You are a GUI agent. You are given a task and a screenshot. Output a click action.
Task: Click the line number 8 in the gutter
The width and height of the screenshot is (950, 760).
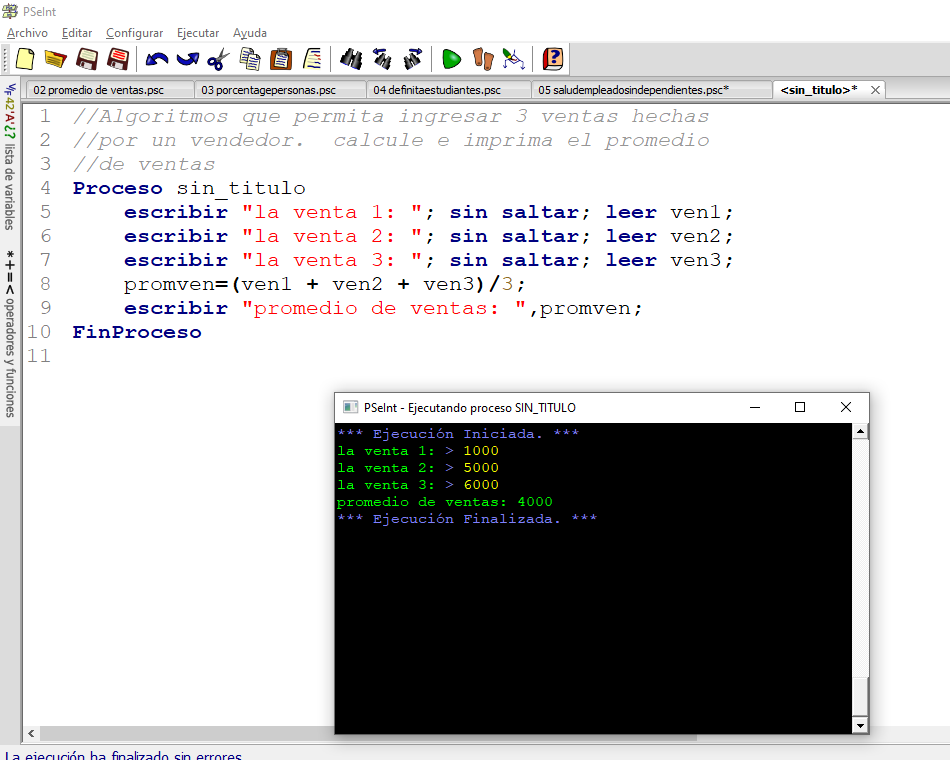[x=45, y=284]
